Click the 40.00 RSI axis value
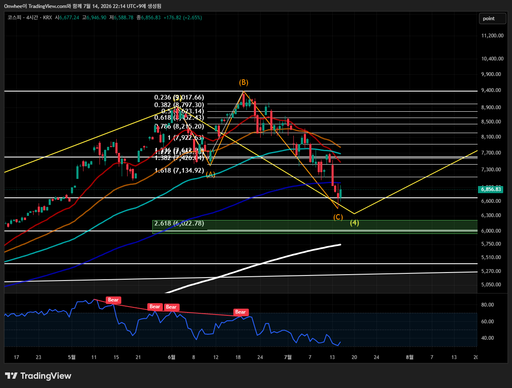 (487, 338)
